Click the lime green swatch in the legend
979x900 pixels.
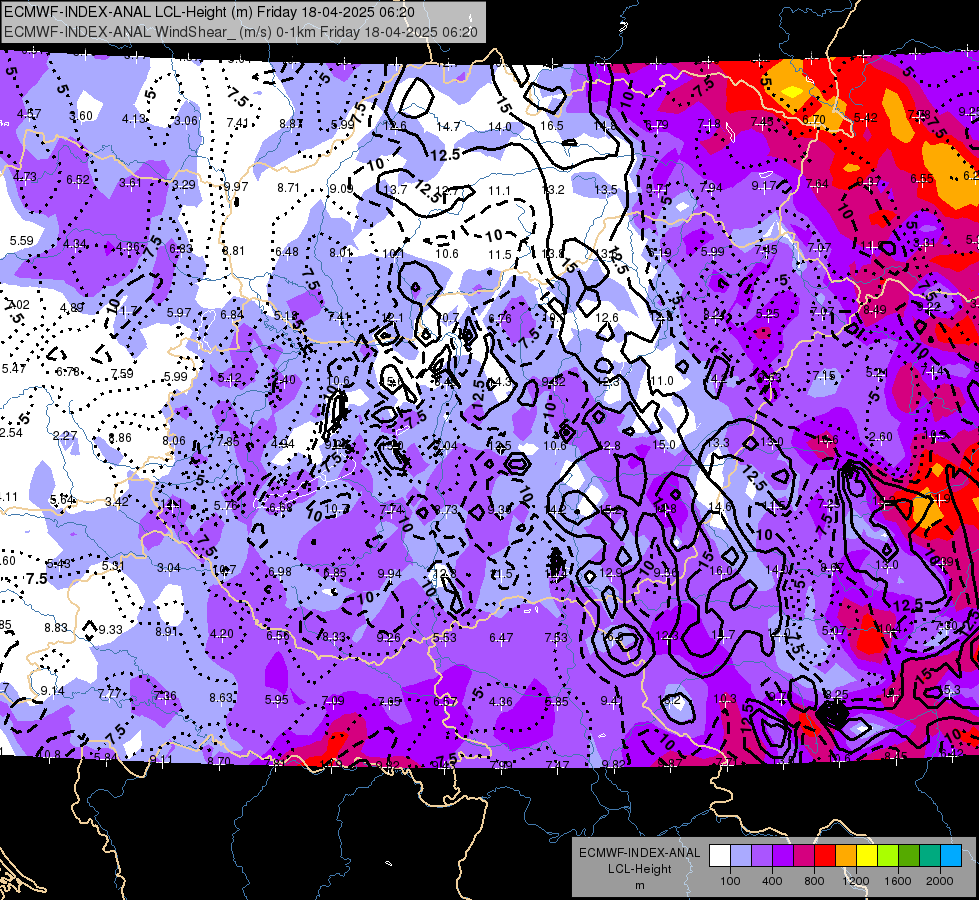[888, 856]
